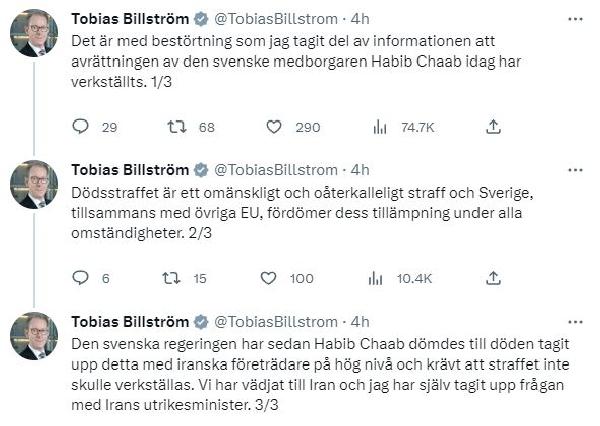Share the second tweet (2/3)
600x426 pixels.
point(492,278)
